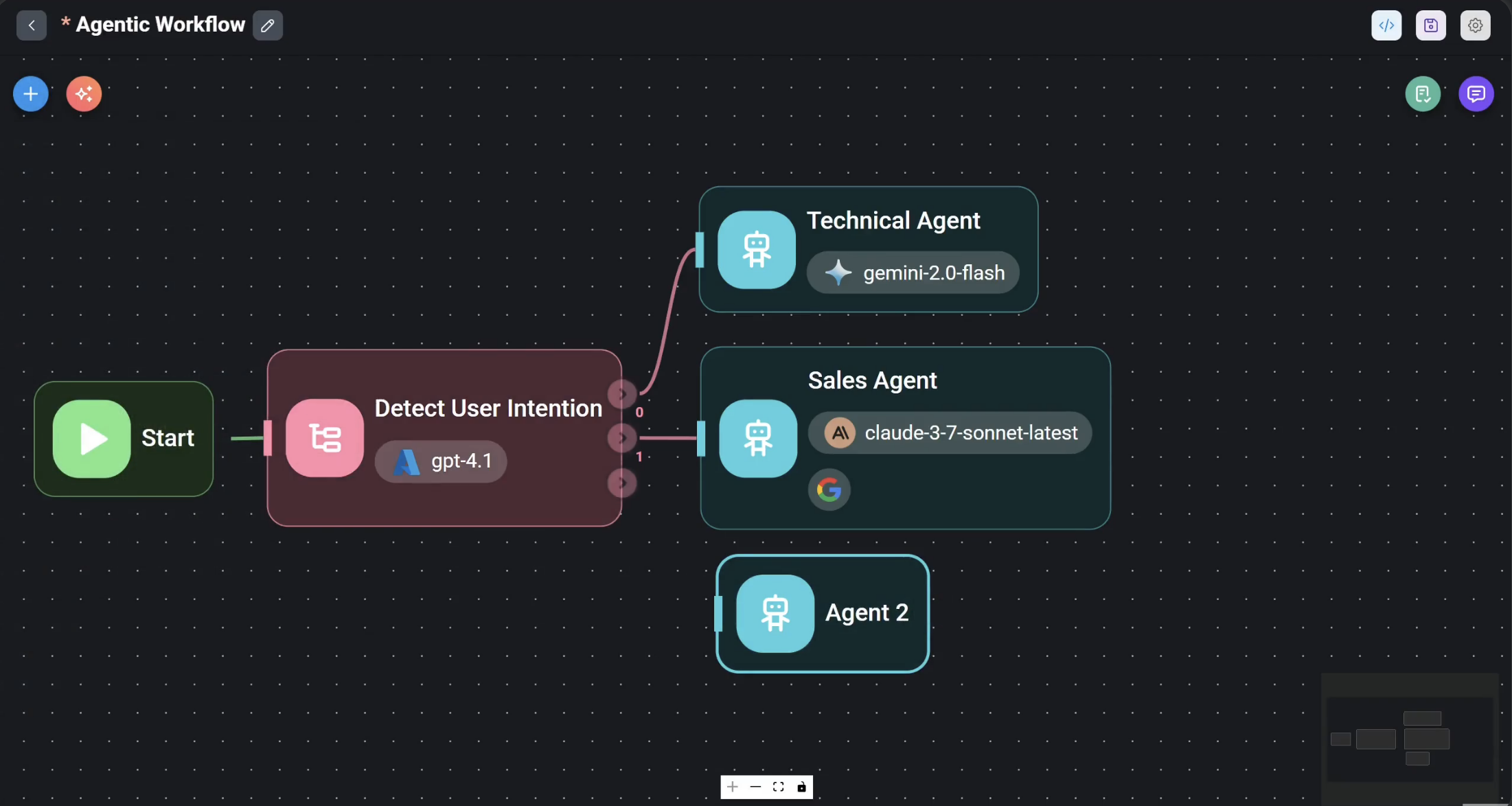Open the AI sparkle assistant button
The image size is (1512, 806).
click(x=84, y=94)
